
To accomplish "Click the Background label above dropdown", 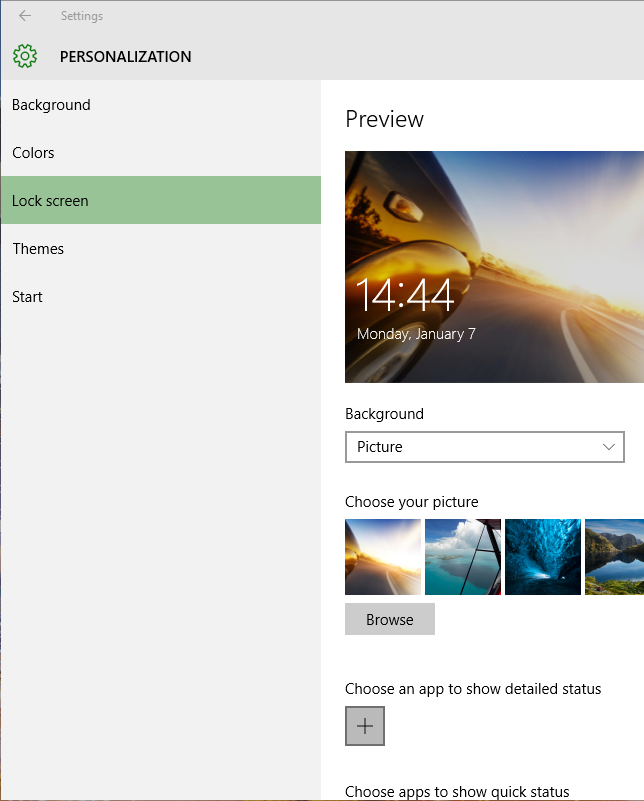I will (385, 414).
